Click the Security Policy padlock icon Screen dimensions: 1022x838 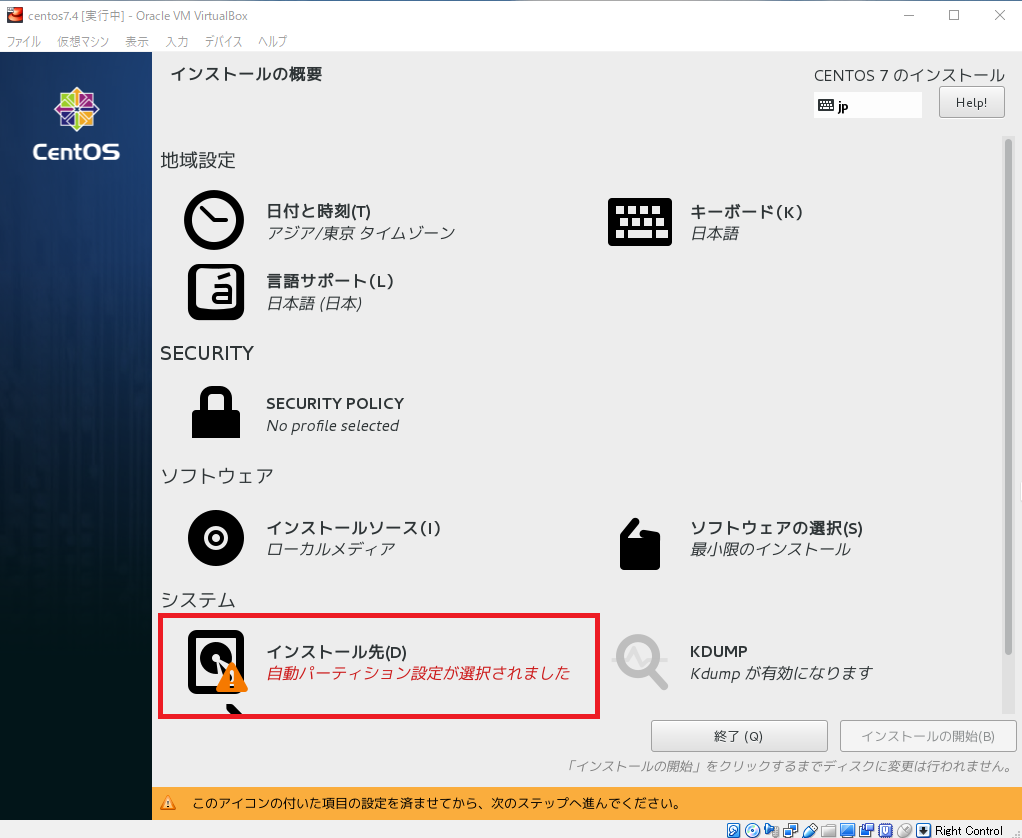click(x=216, y=413)
